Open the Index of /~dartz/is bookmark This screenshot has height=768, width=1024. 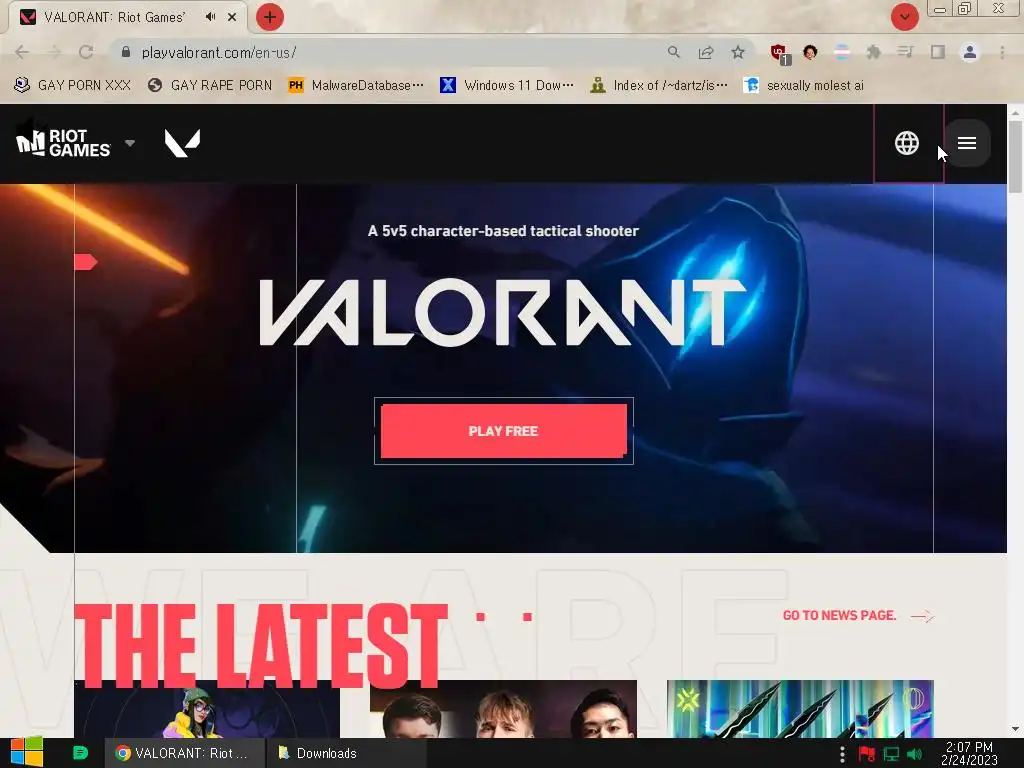click(x=659, y=86)
